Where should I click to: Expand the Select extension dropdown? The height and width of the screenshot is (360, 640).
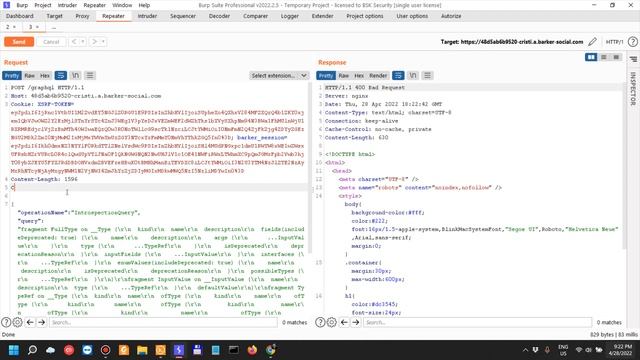coord(279,76)
